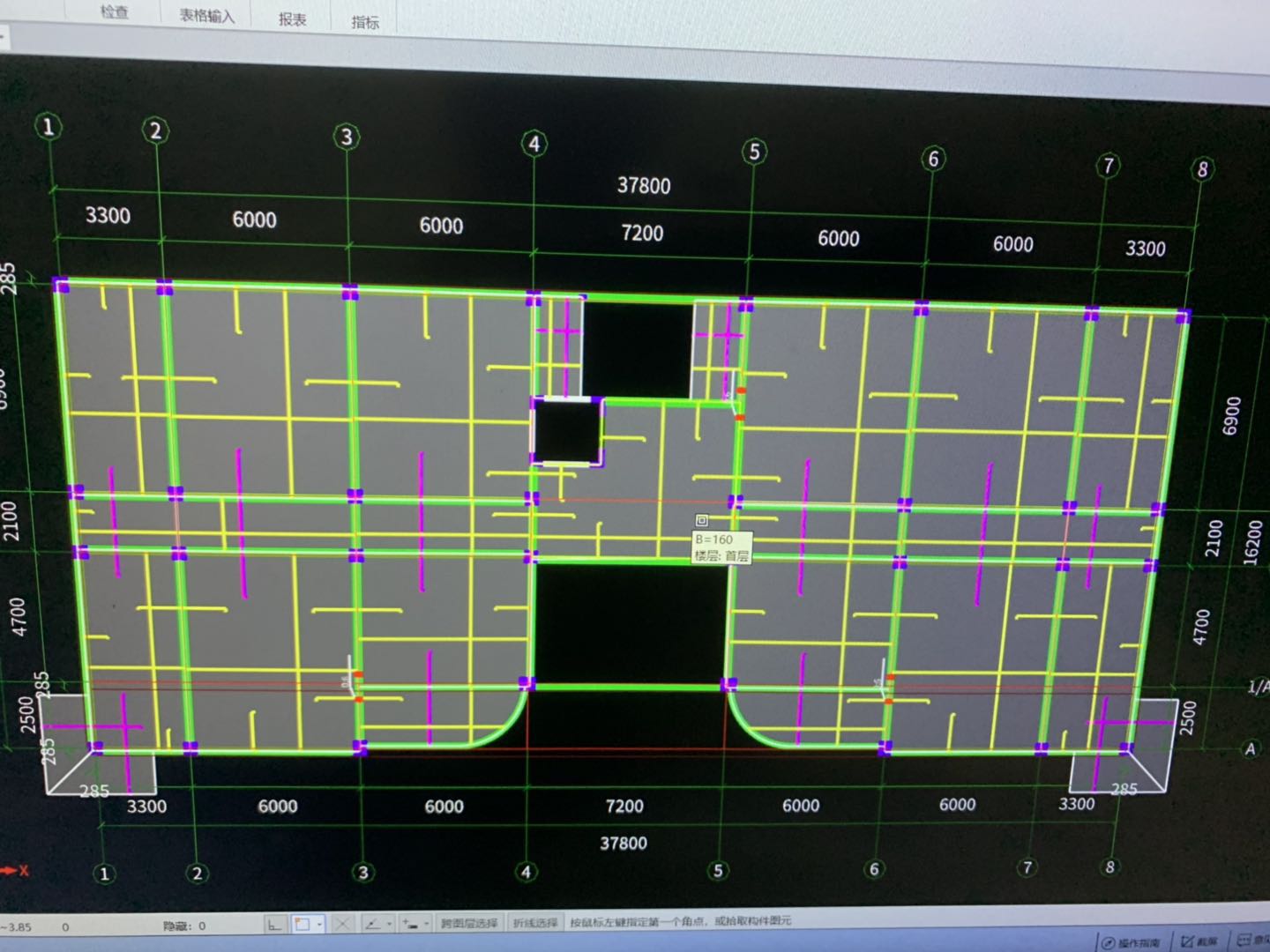Open the 指标 tab
Screen dimensions: 1270x952
coord(365,22)
